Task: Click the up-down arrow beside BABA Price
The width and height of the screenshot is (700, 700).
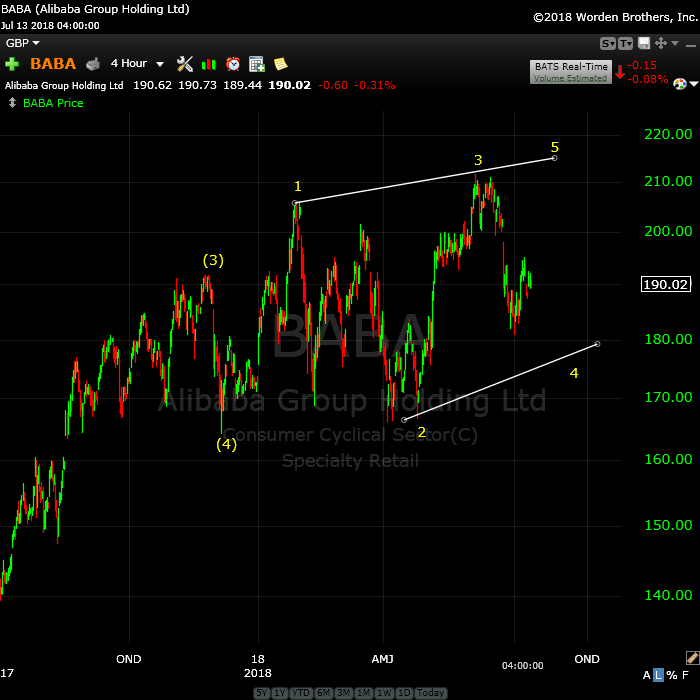Action: click(x=12, y=103)
